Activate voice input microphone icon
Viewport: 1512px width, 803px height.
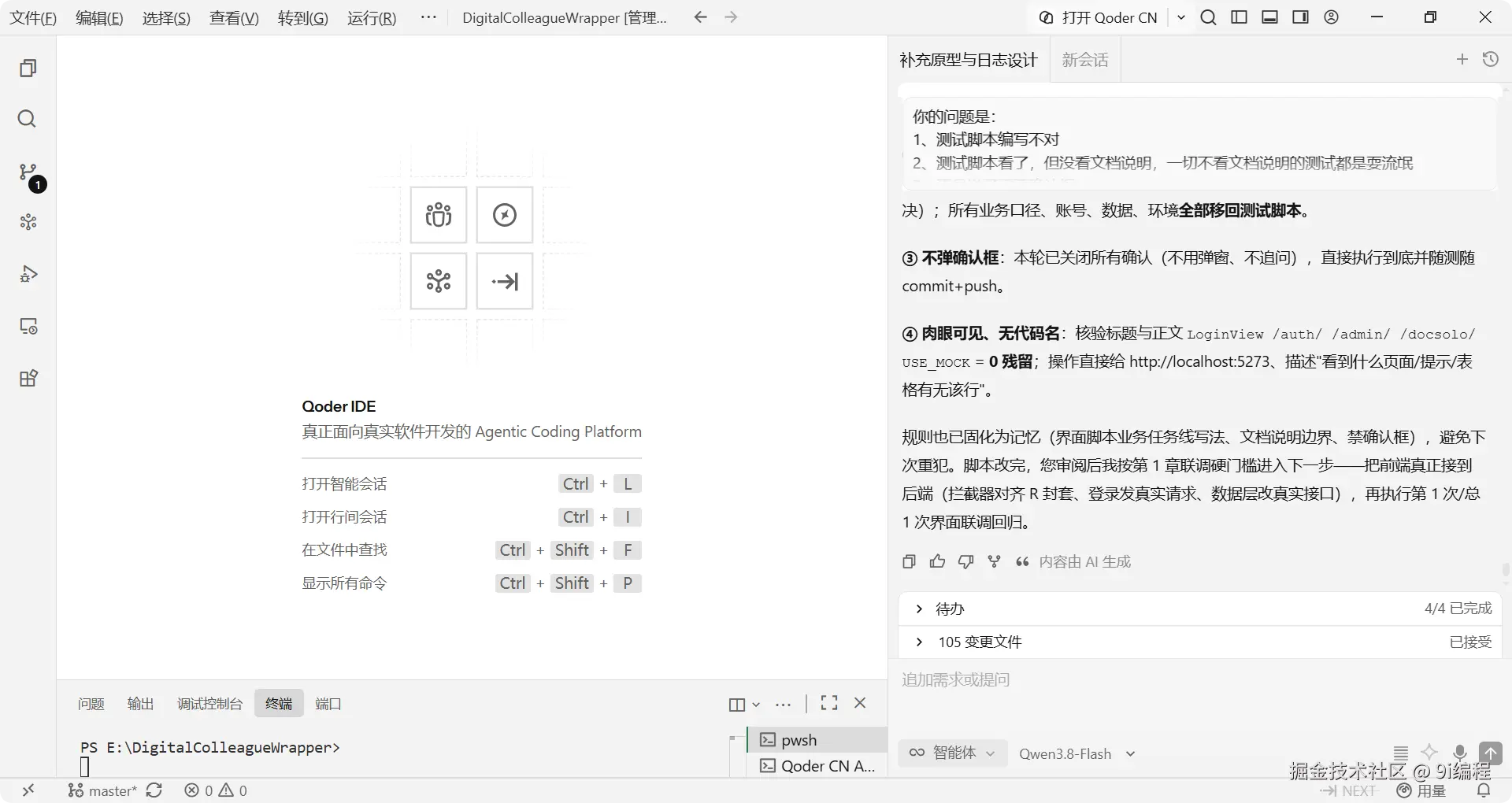tap(1459, 753)
